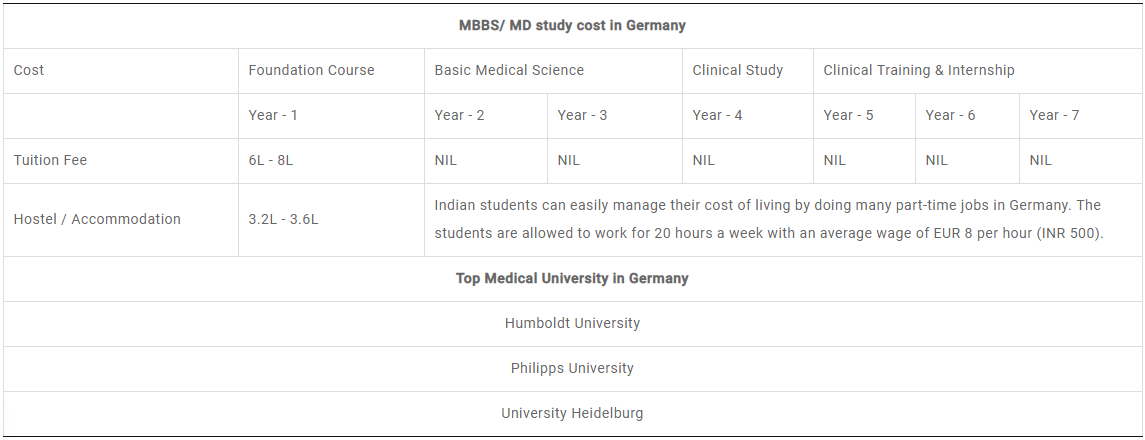
Task: Select University Heidelburg row
Action: pyautogui.click(x=572, y=414)
